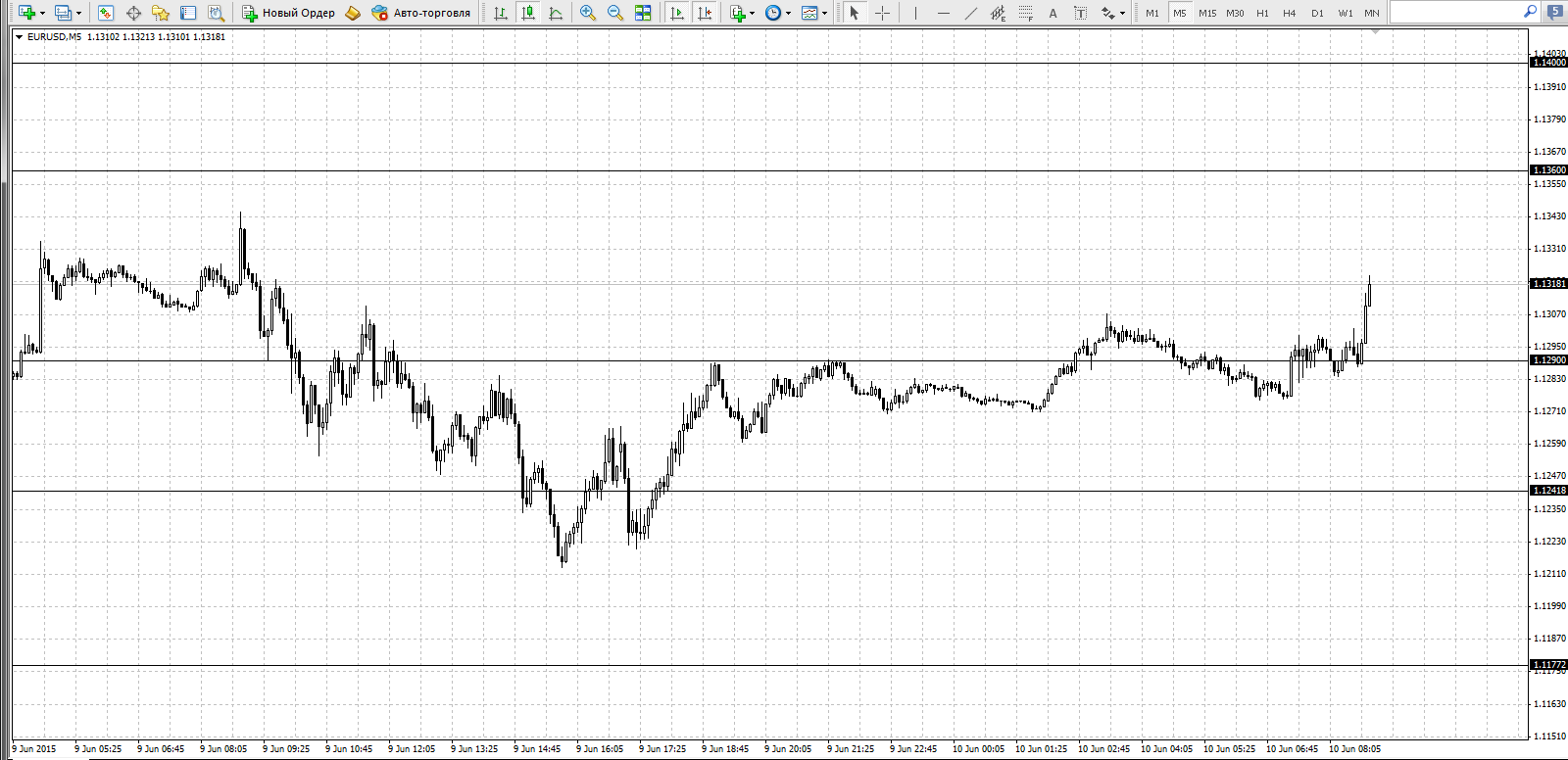Select the crosshair tool

click(x=882, y=13)
